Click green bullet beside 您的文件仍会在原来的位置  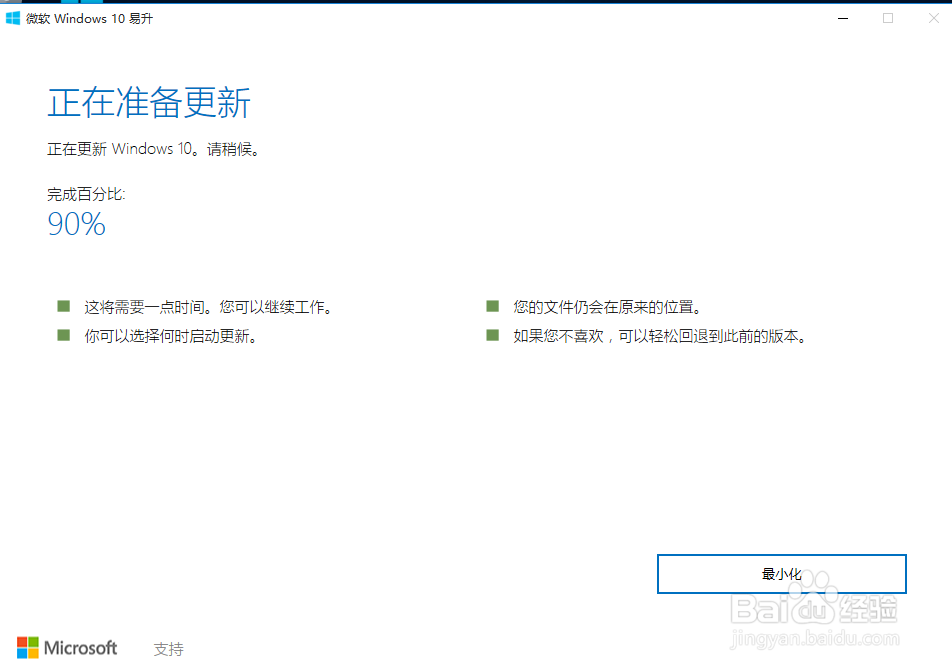click(492, 306)
